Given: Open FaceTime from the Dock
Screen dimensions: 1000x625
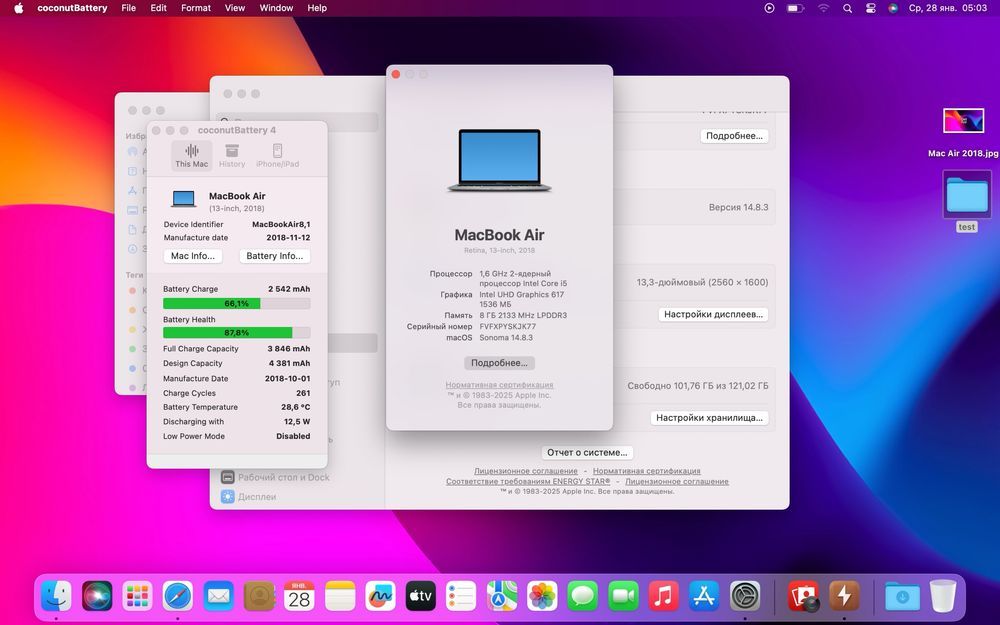Looking at the screenshot, I should (623, 596).
